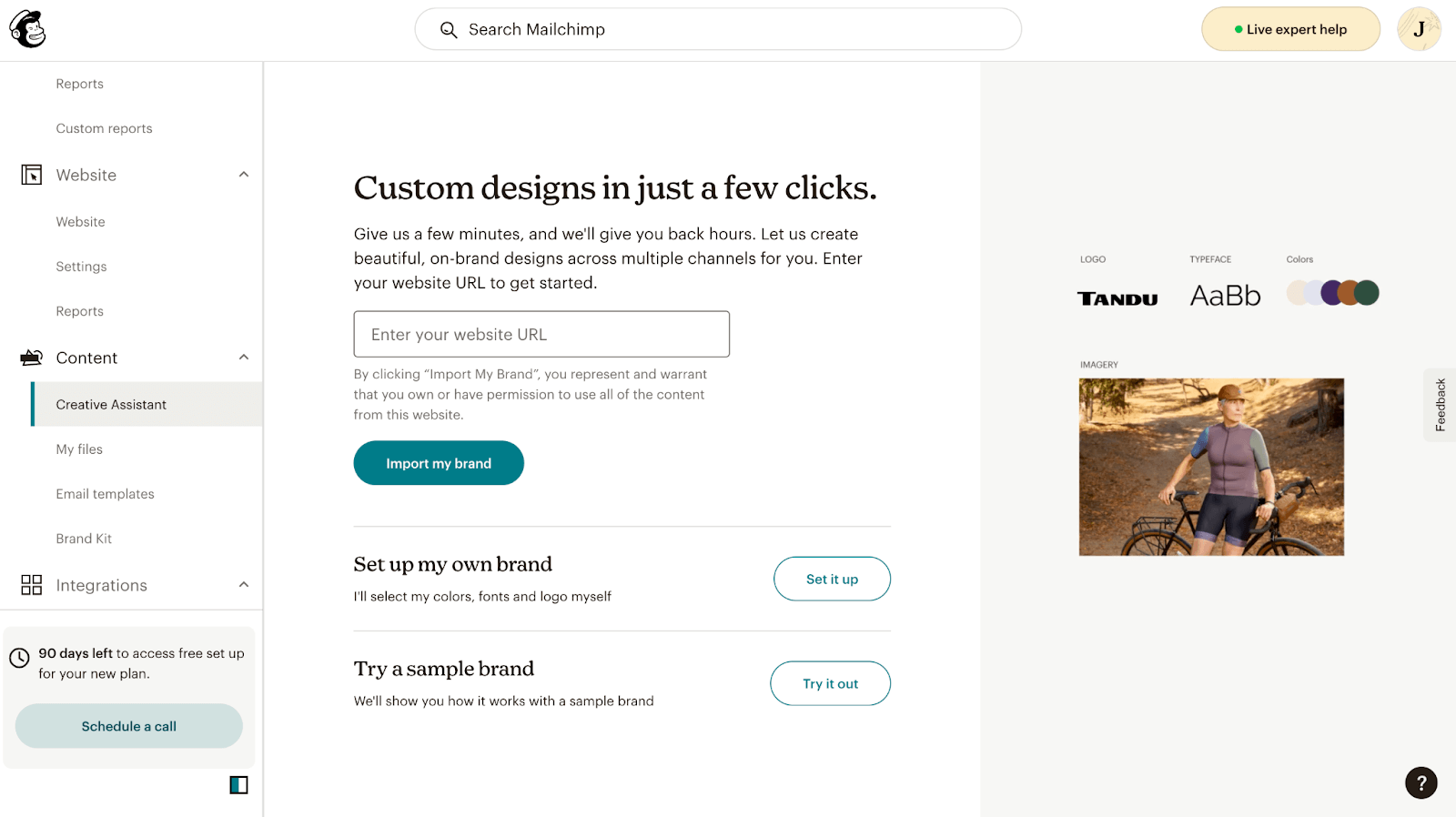The image size is (1456, 817).
Task: Collapse the Website section chevron
Action: point(244,175)
